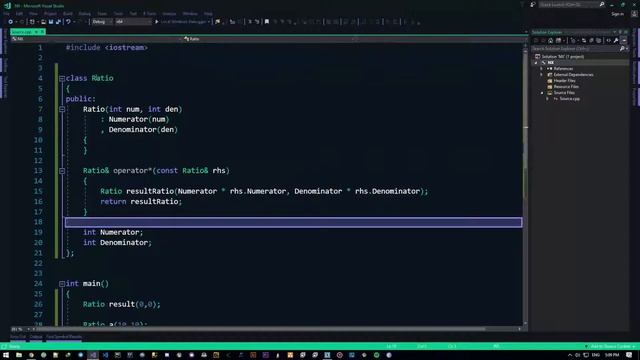Open the Edit menu
The image size is (640, 360).
19,13
